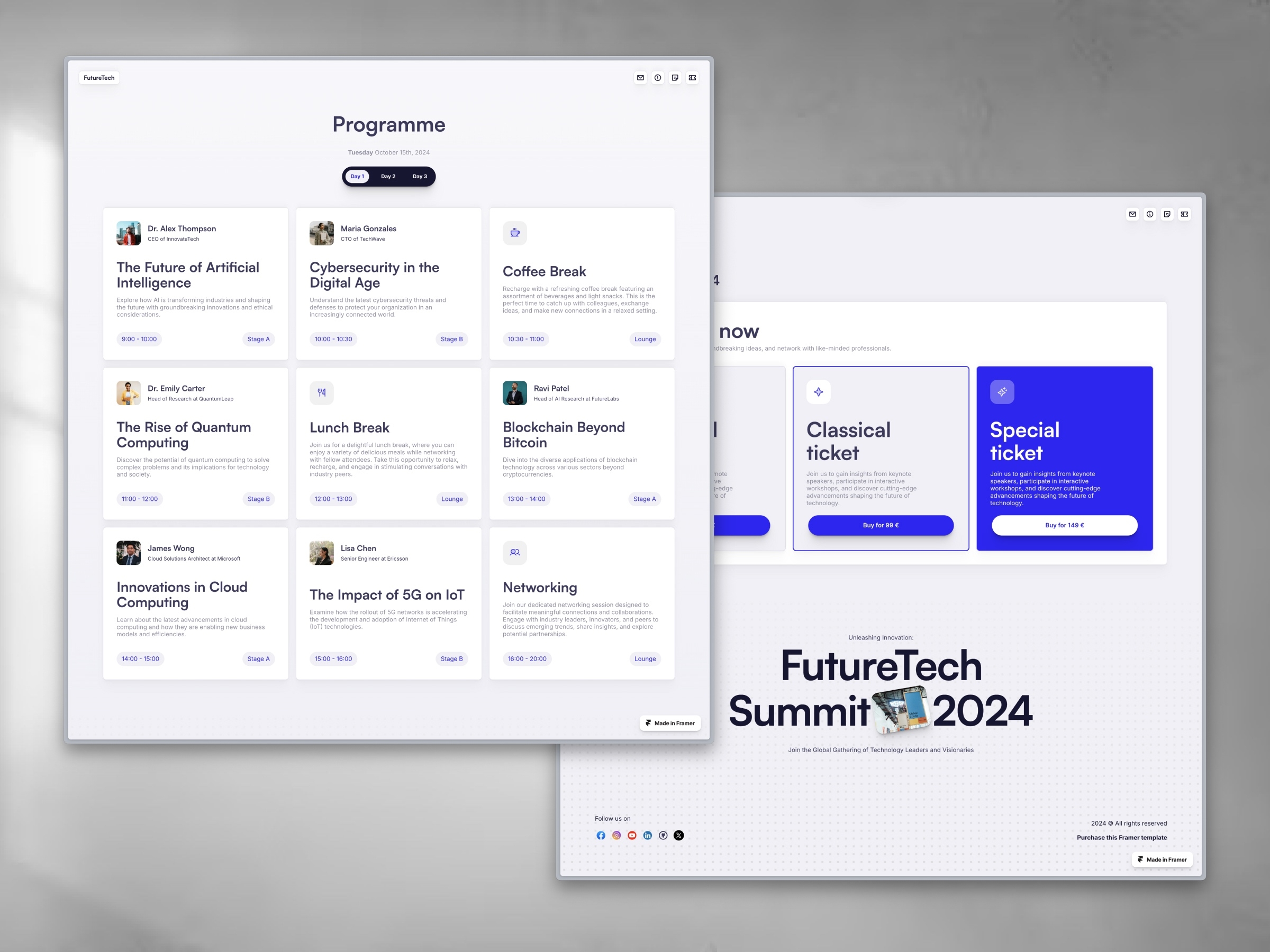Select Day 3 tab in programme
Screen dimensions: 1270x952
point(420,177)
